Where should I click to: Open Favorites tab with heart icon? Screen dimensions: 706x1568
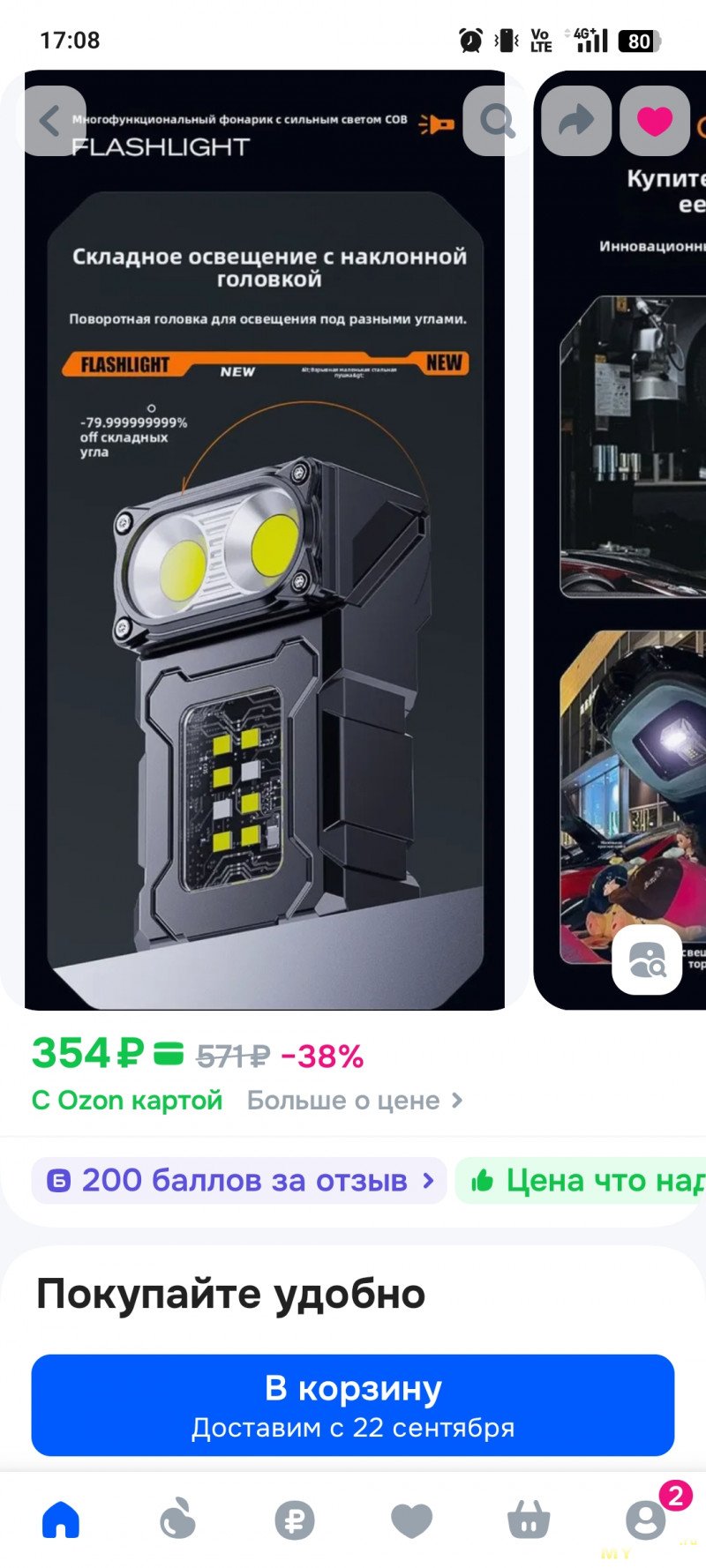pyautogui.click(x=411, y=1520)
